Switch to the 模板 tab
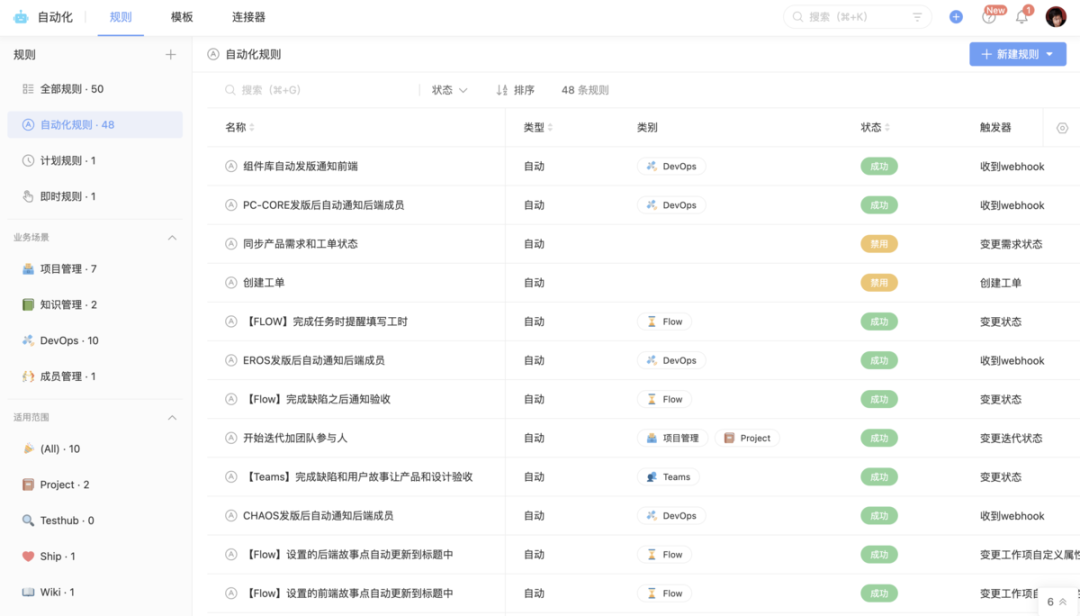The height and width of the screenshot is (616, 1080). pyautogui.click(x=182, y=17)
